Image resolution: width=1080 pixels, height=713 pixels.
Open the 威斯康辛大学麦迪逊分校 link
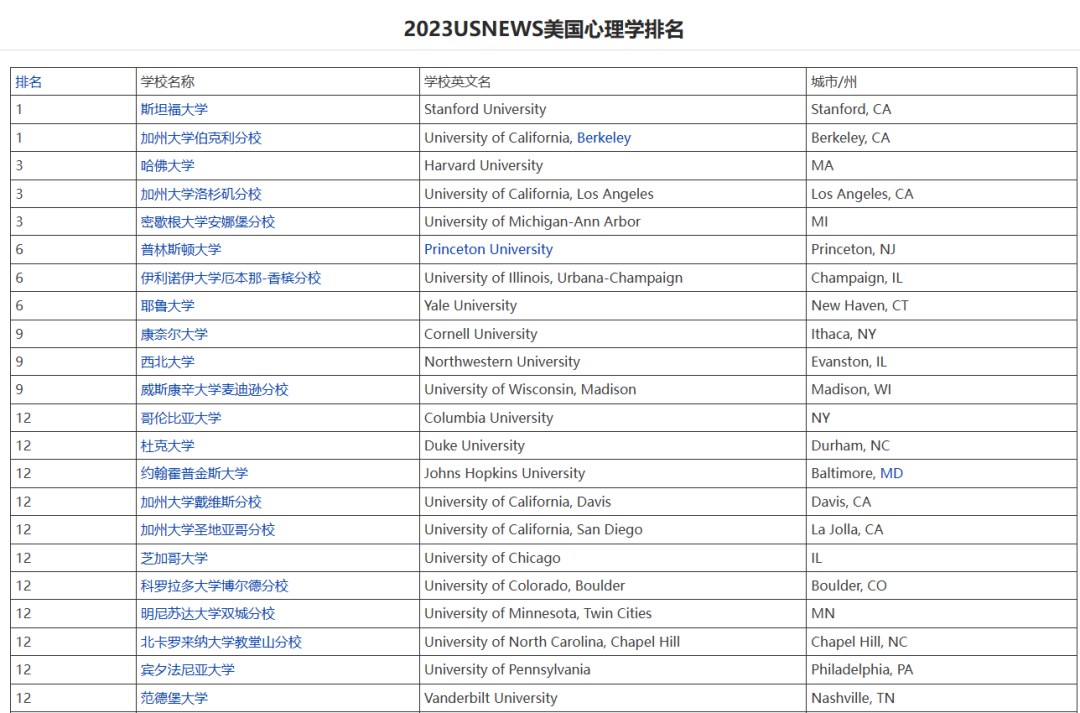point(214,390)
